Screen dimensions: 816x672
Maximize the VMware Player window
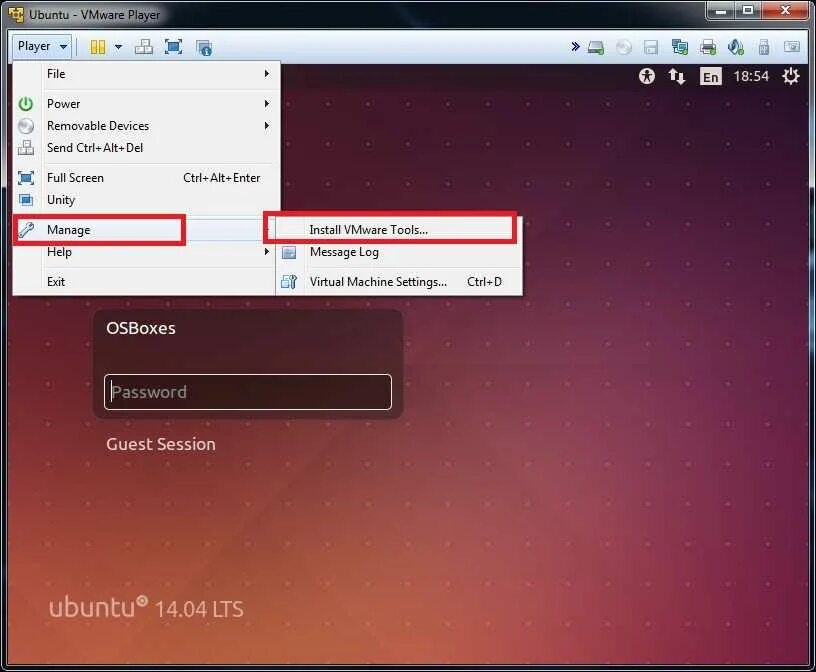tap(748, 10)
